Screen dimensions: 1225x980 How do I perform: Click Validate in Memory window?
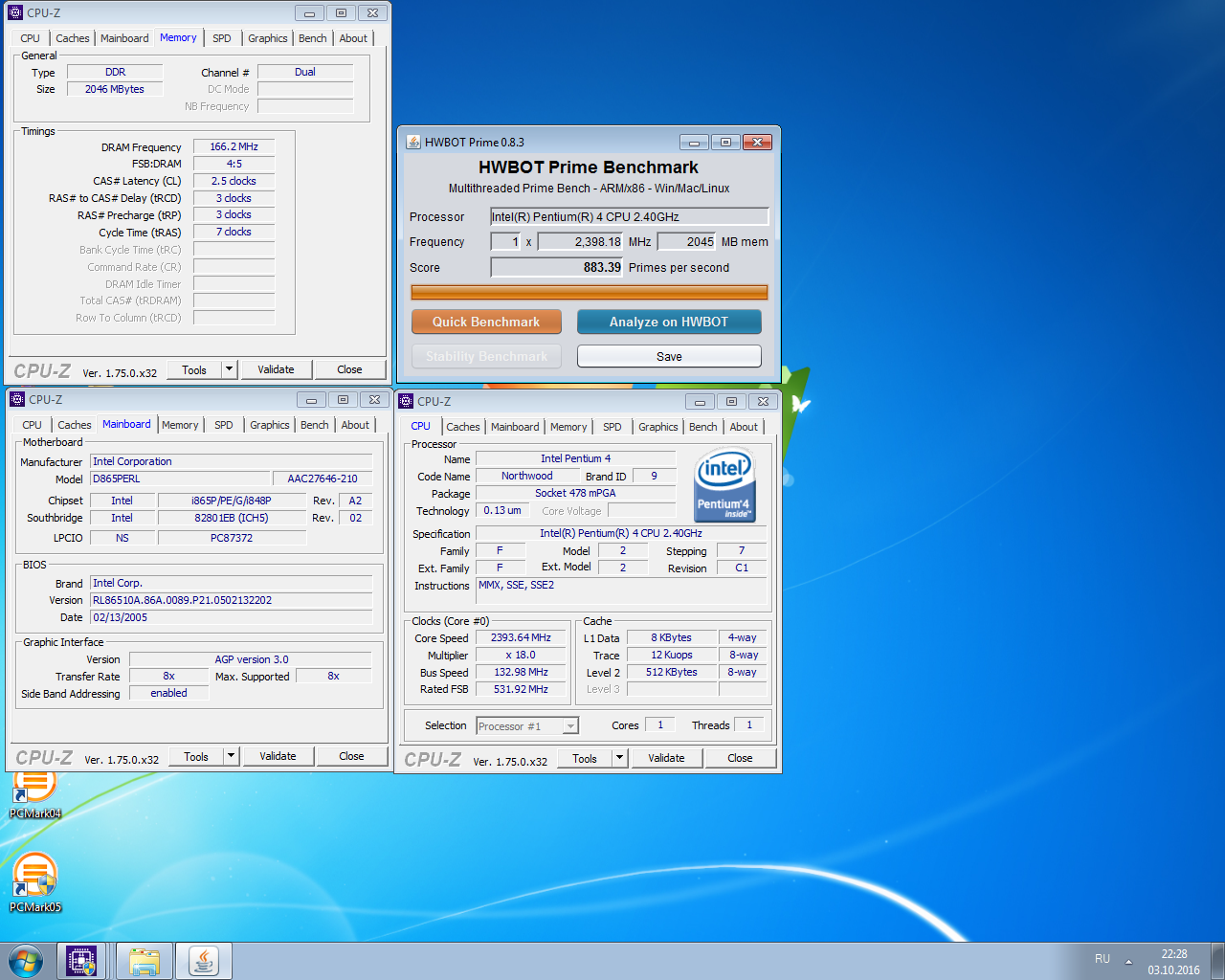point(277,369)
